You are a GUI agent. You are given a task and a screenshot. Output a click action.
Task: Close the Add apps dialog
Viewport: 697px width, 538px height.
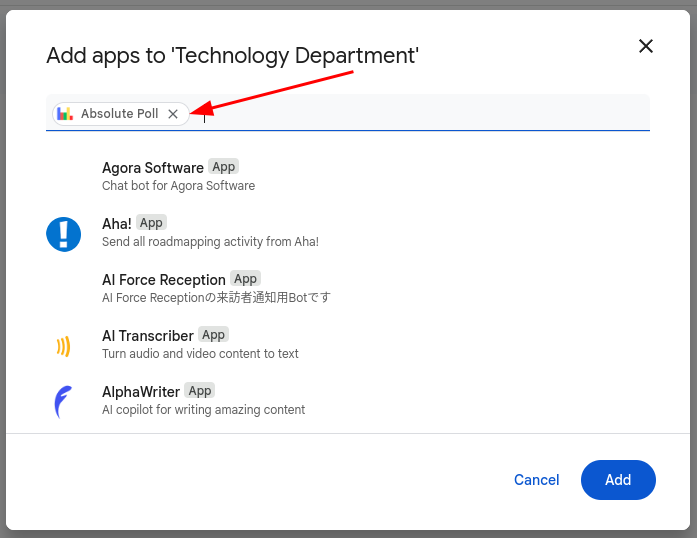click(645, 46)
